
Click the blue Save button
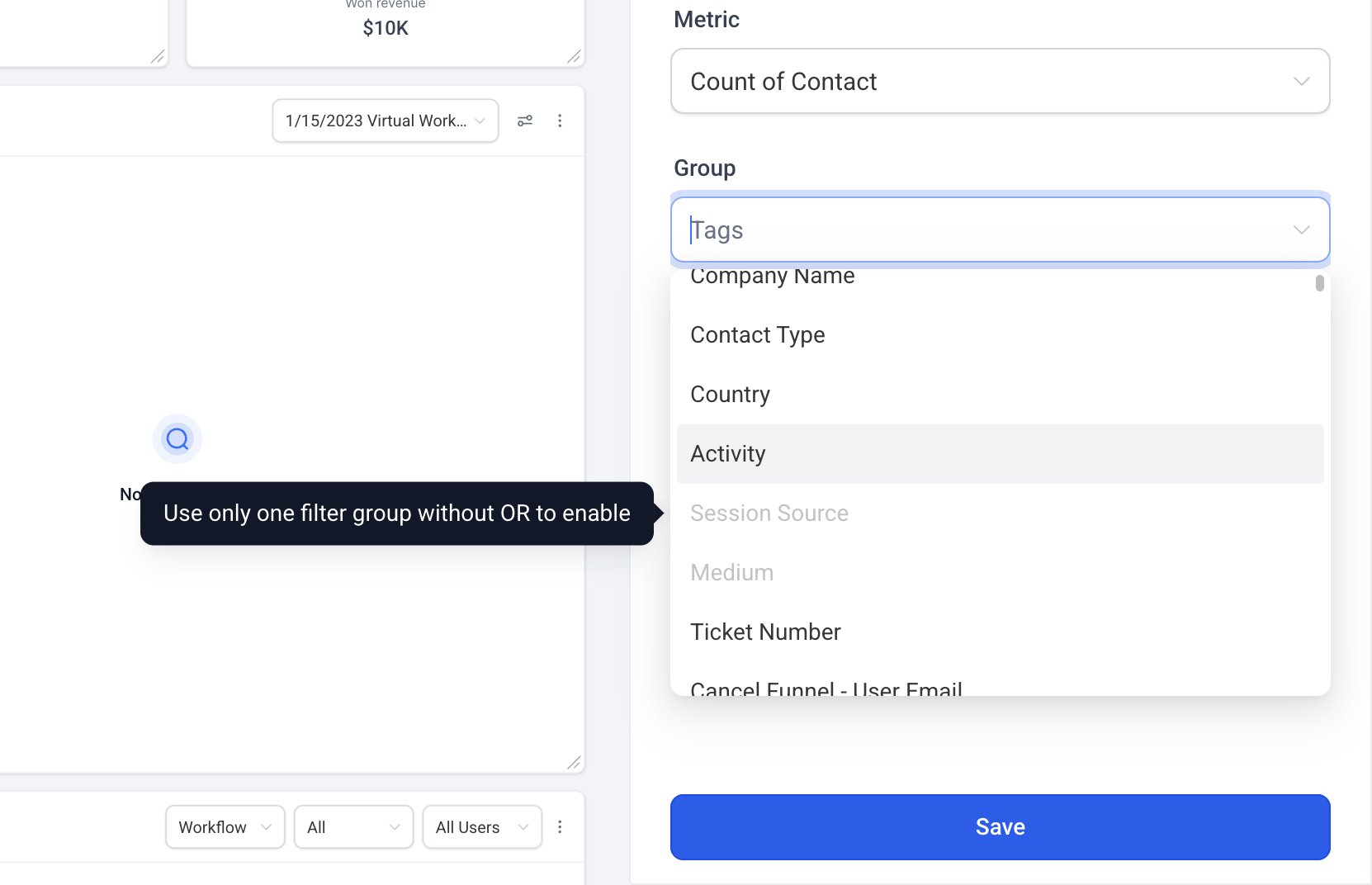coord(1001,827)
